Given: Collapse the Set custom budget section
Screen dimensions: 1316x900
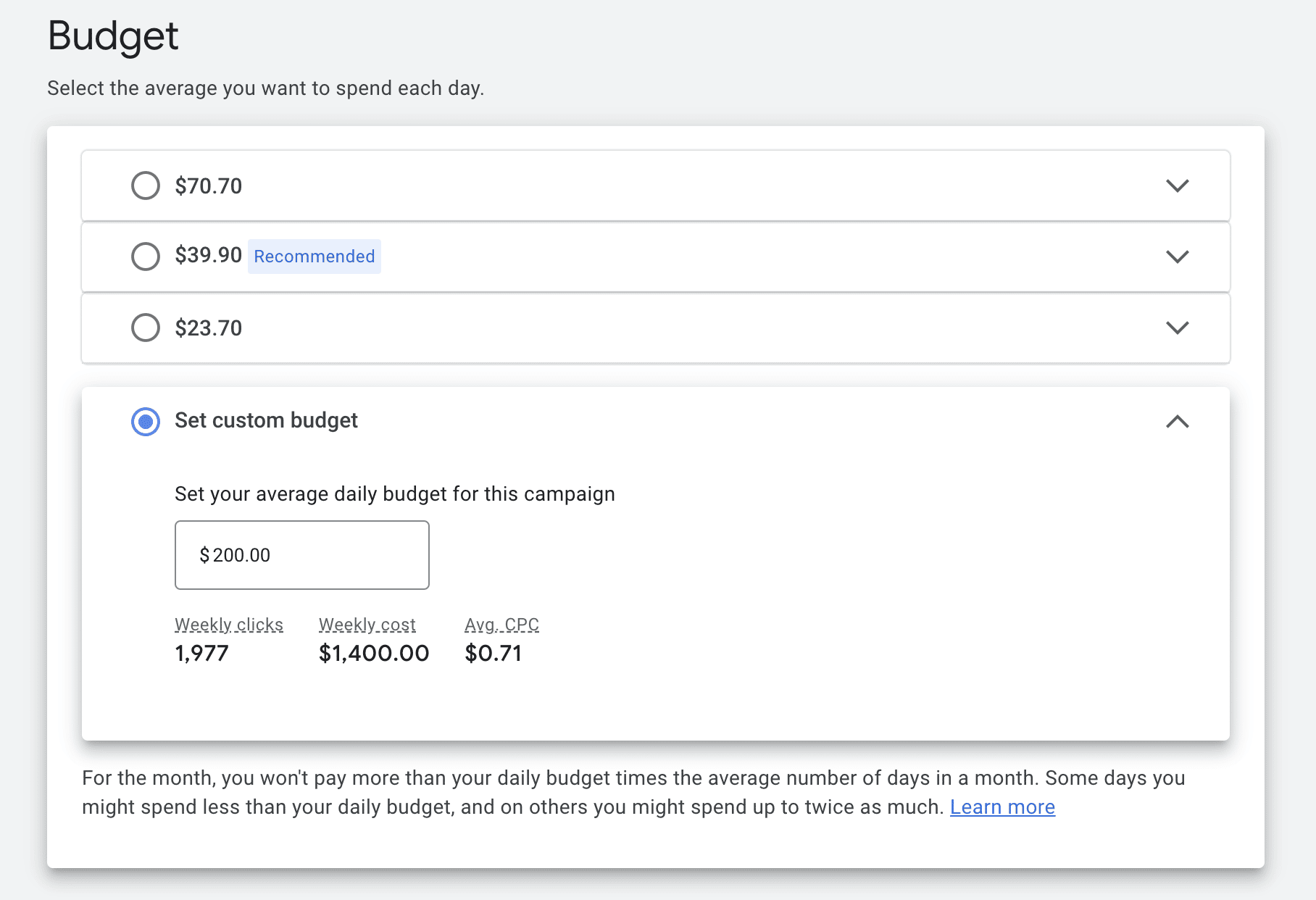Looking at the screenshot, I should [x=1178, y=421].
